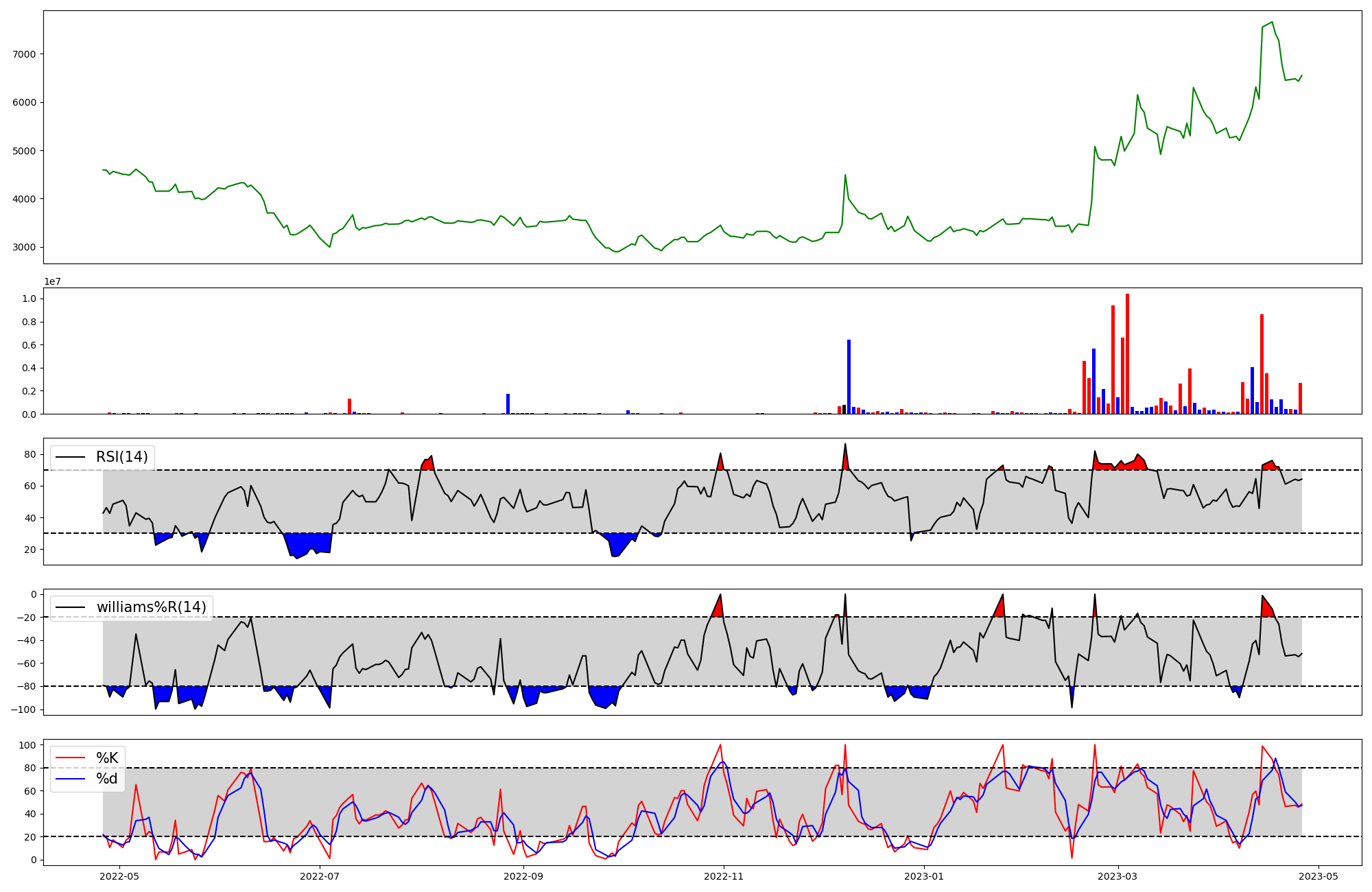Click the RSI(14) legend label

pos(121,457)
